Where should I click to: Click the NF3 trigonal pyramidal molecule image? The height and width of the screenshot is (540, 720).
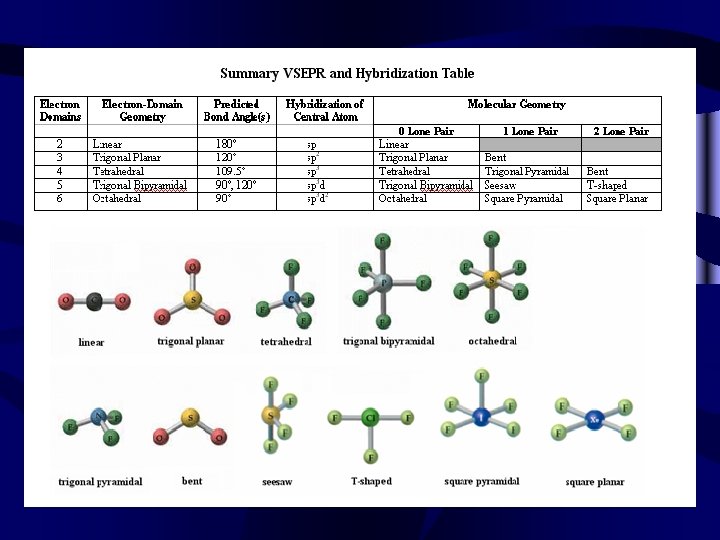(x=93, y=427)
